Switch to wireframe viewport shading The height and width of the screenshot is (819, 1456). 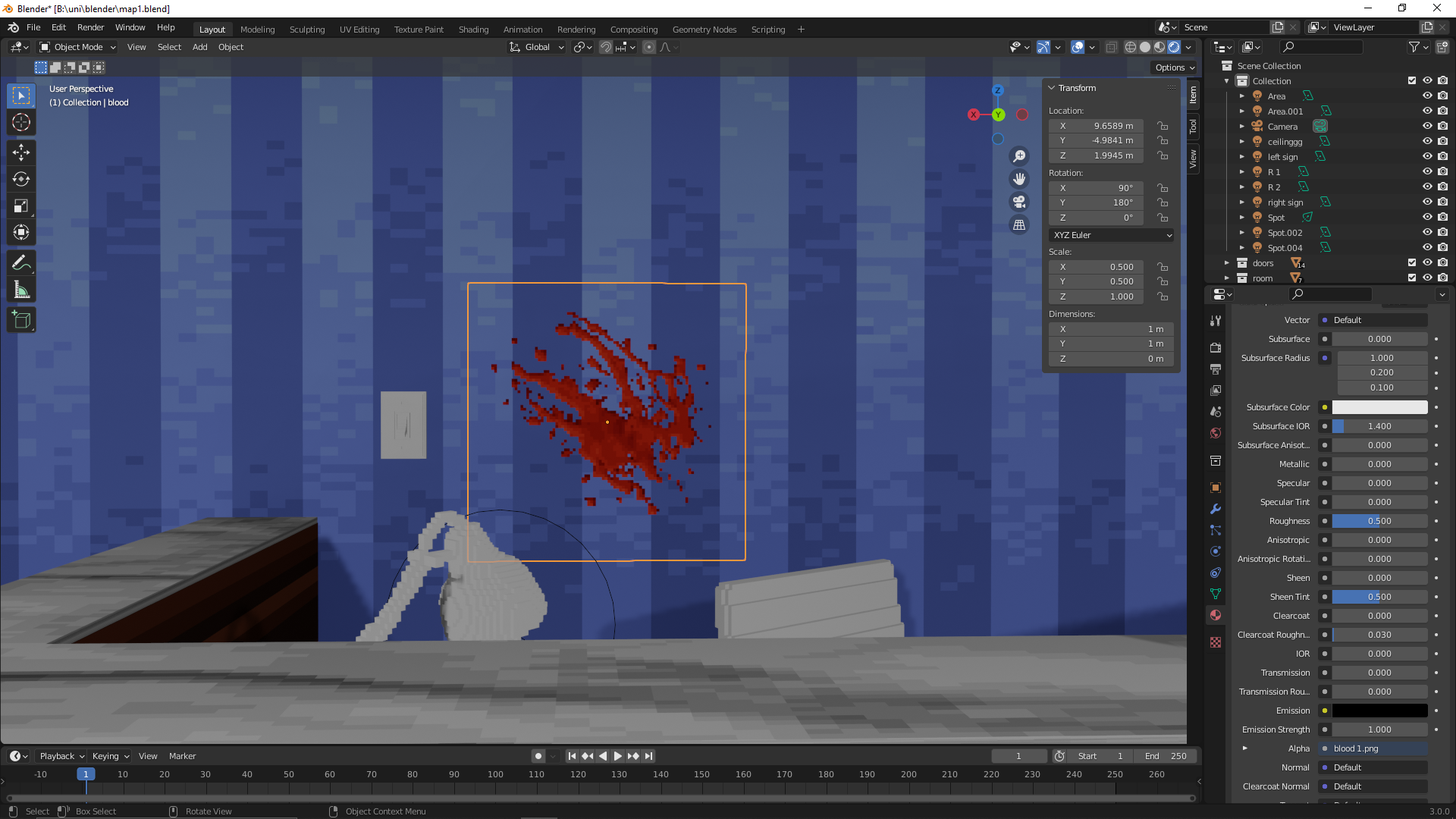click(1130, 47)
